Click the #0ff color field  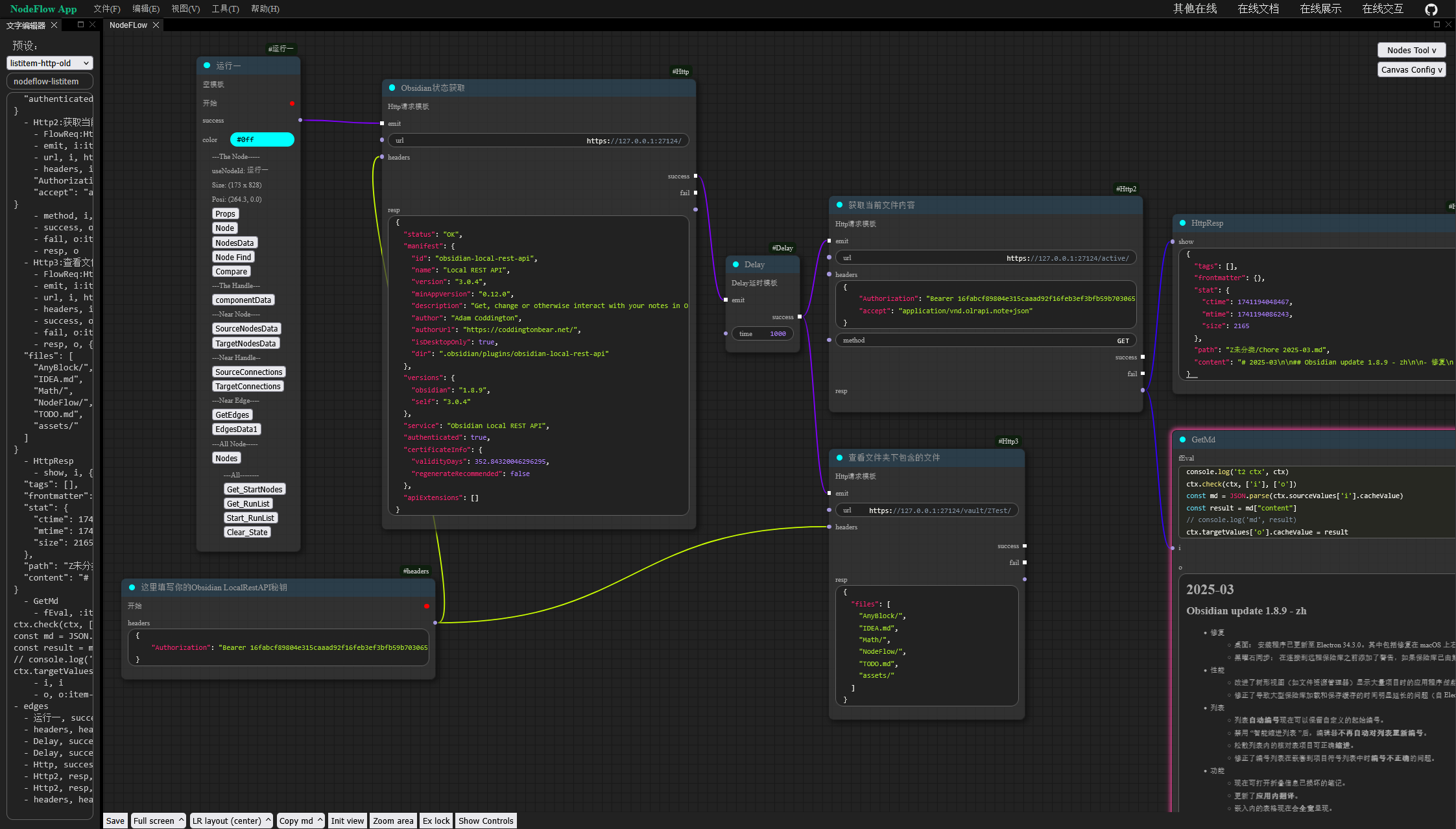pos(262,139)
